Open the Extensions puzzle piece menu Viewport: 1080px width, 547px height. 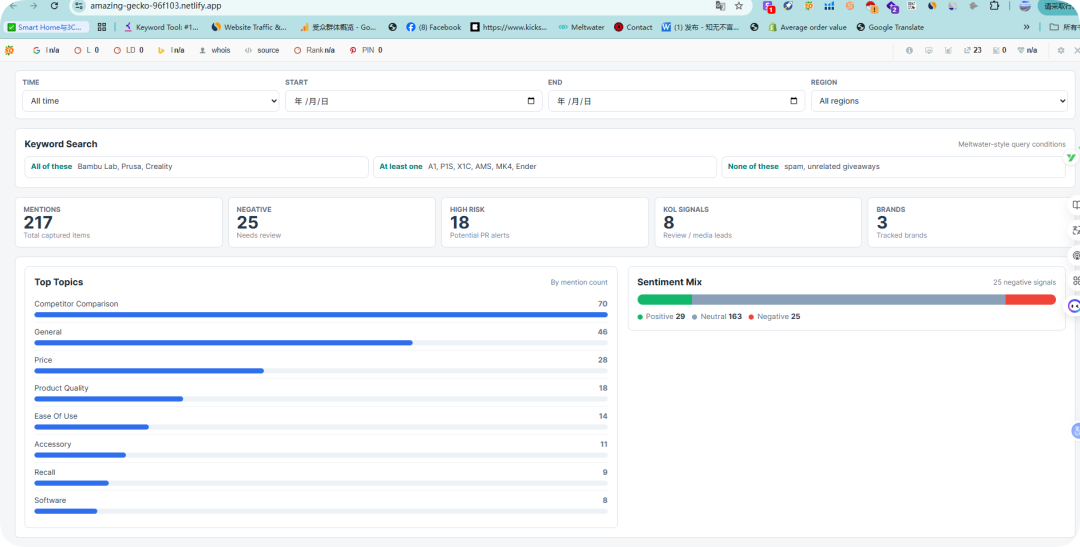(x=994, y=6)
